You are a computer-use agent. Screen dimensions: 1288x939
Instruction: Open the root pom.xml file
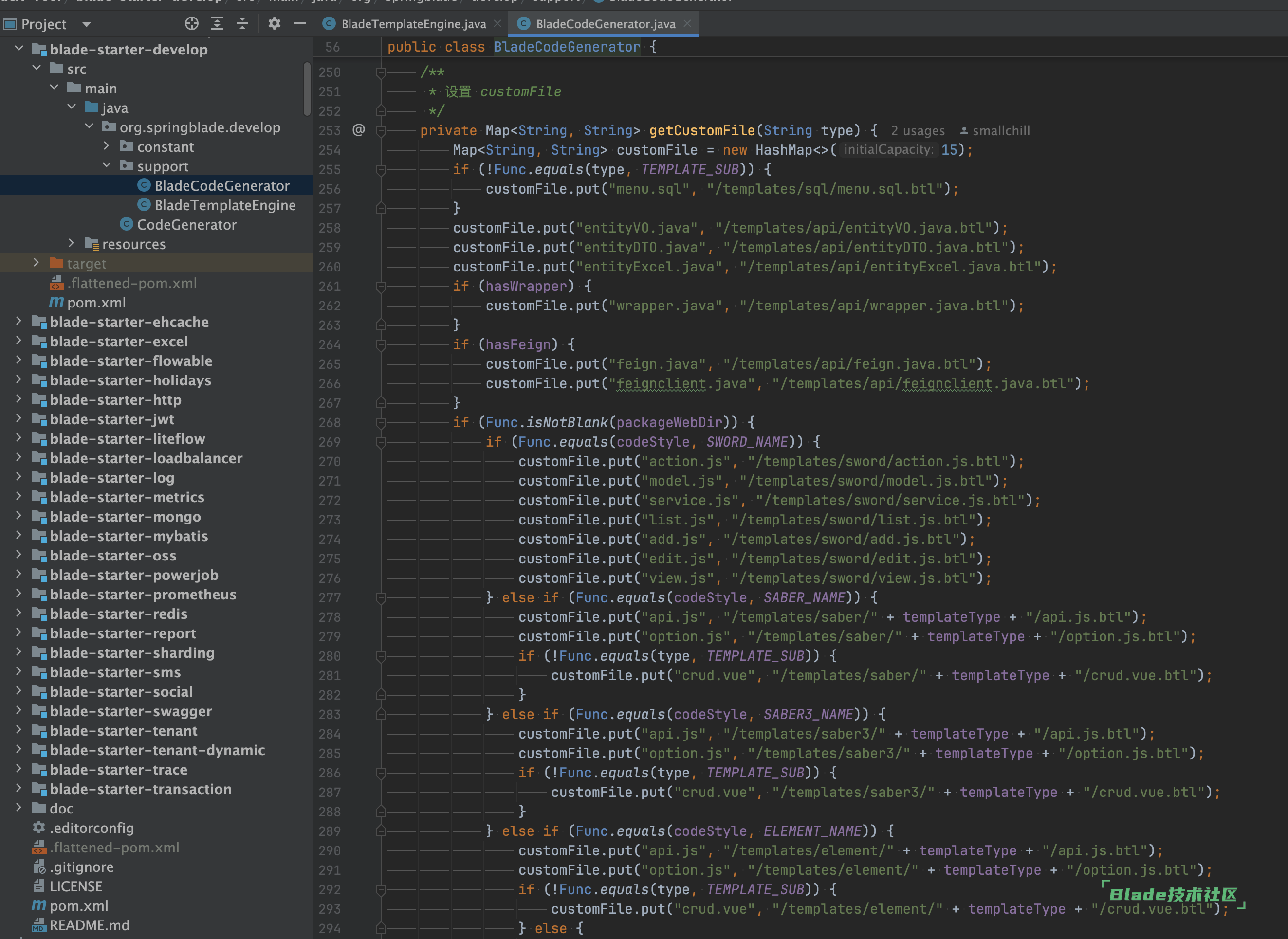coord(78,905)
